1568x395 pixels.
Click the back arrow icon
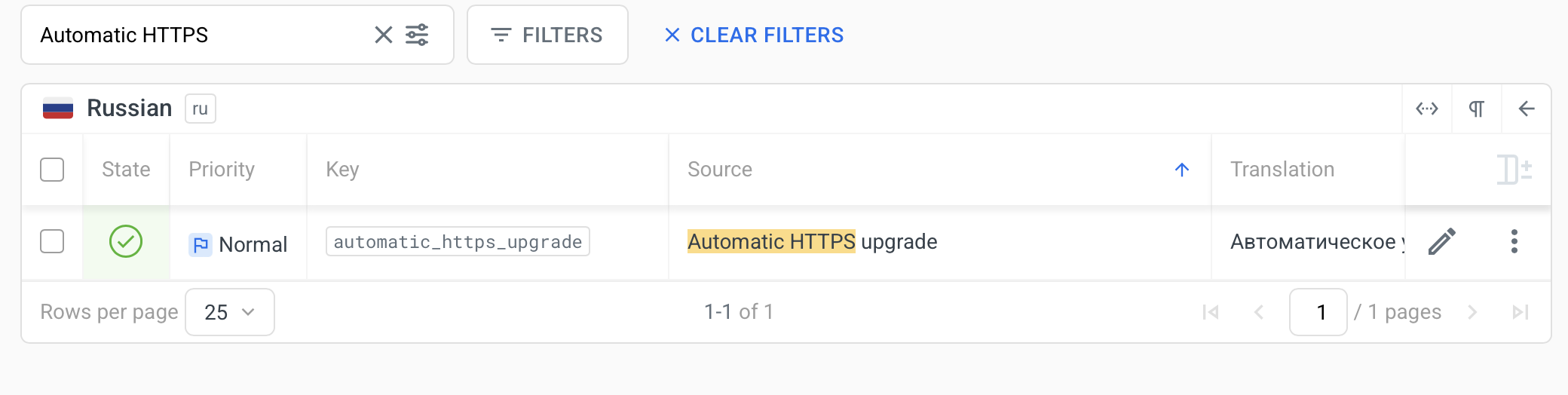tap(1526, 109)
